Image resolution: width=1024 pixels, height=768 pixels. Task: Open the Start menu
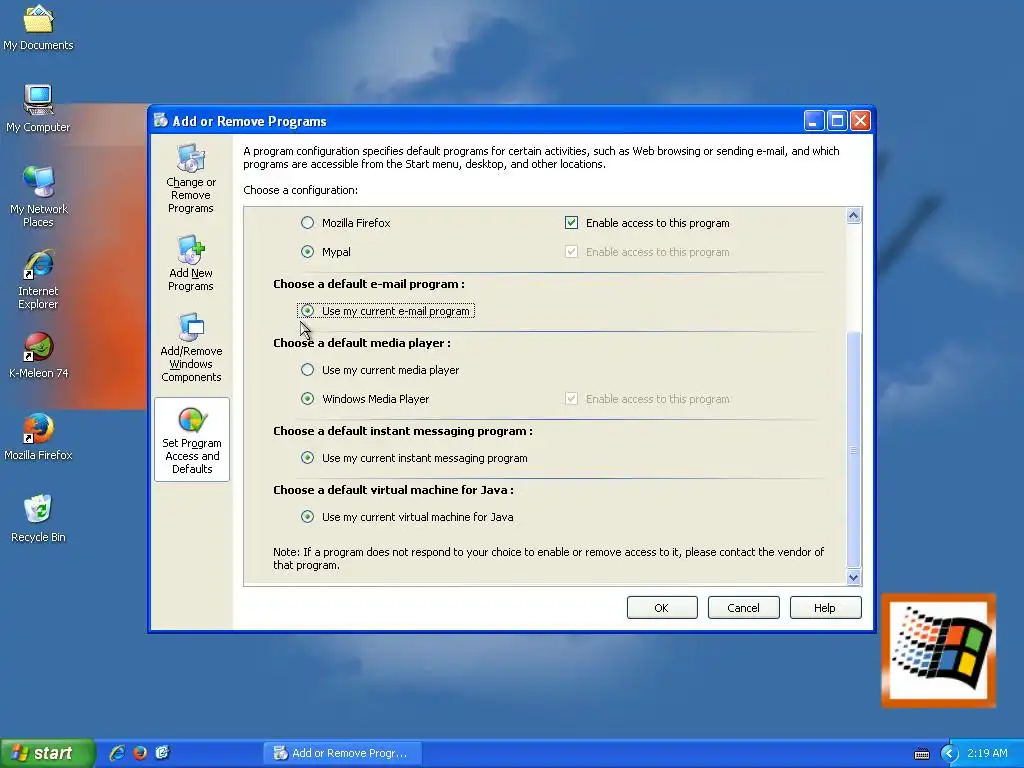(47, 753)
